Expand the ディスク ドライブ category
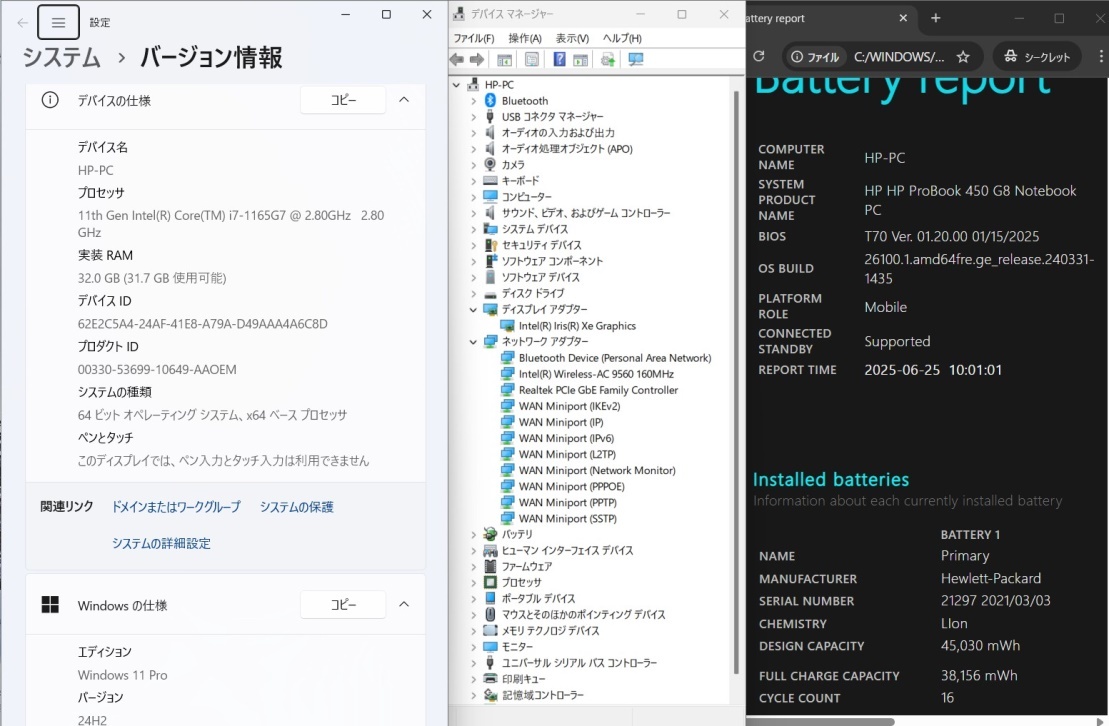The image size is (1109, 726). pos(473,294)
